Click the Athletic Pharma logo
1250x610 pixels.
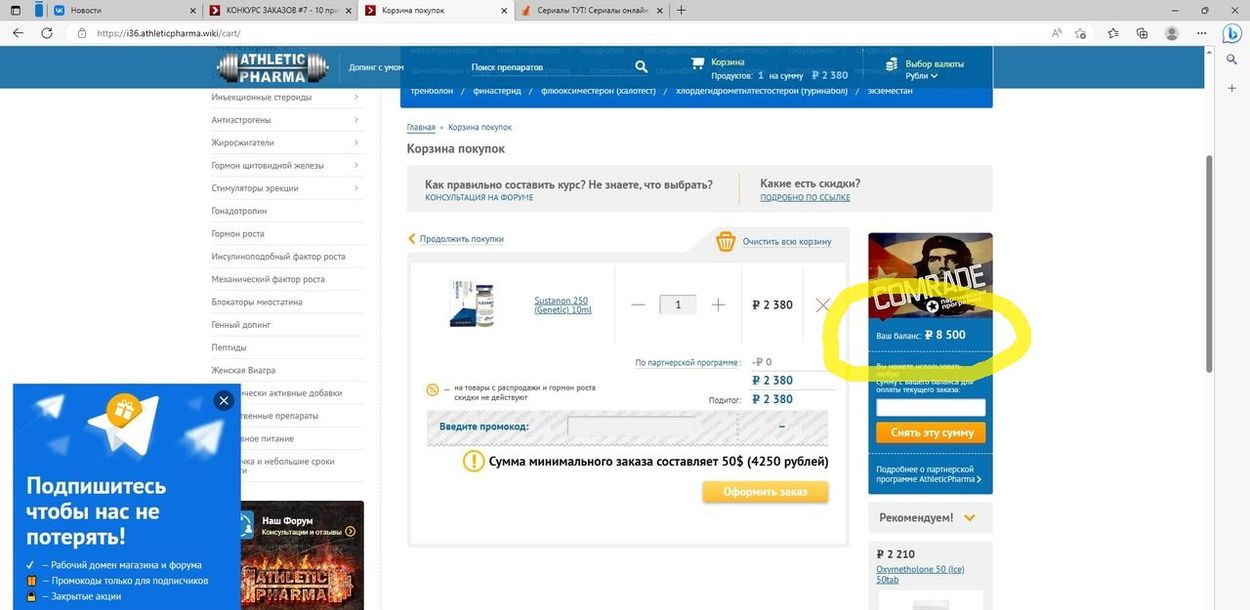pos(274,68)
